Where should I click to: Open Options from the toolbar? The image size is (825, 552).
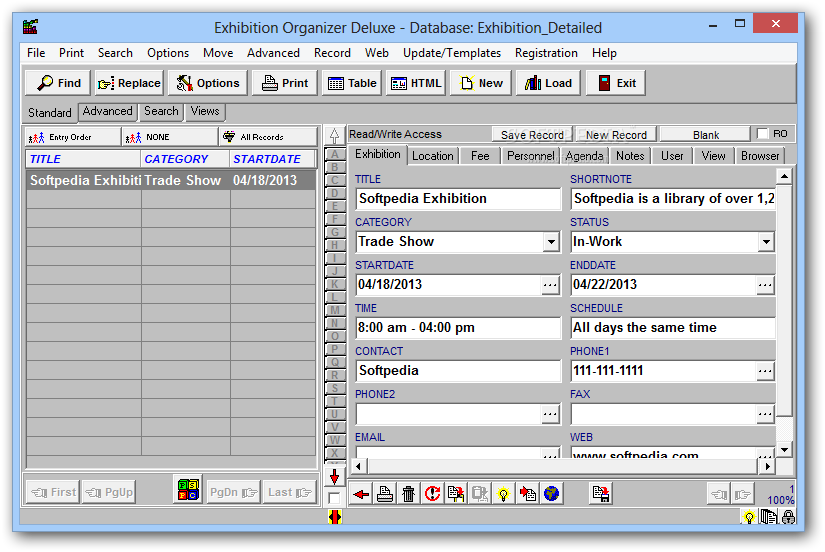pos(207,83)
